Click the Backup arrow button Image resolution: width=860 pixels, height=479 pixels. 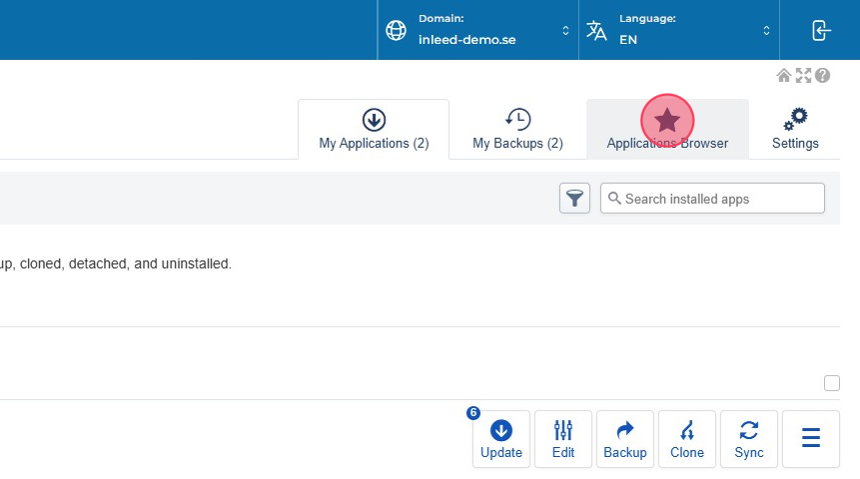point(625,439)
